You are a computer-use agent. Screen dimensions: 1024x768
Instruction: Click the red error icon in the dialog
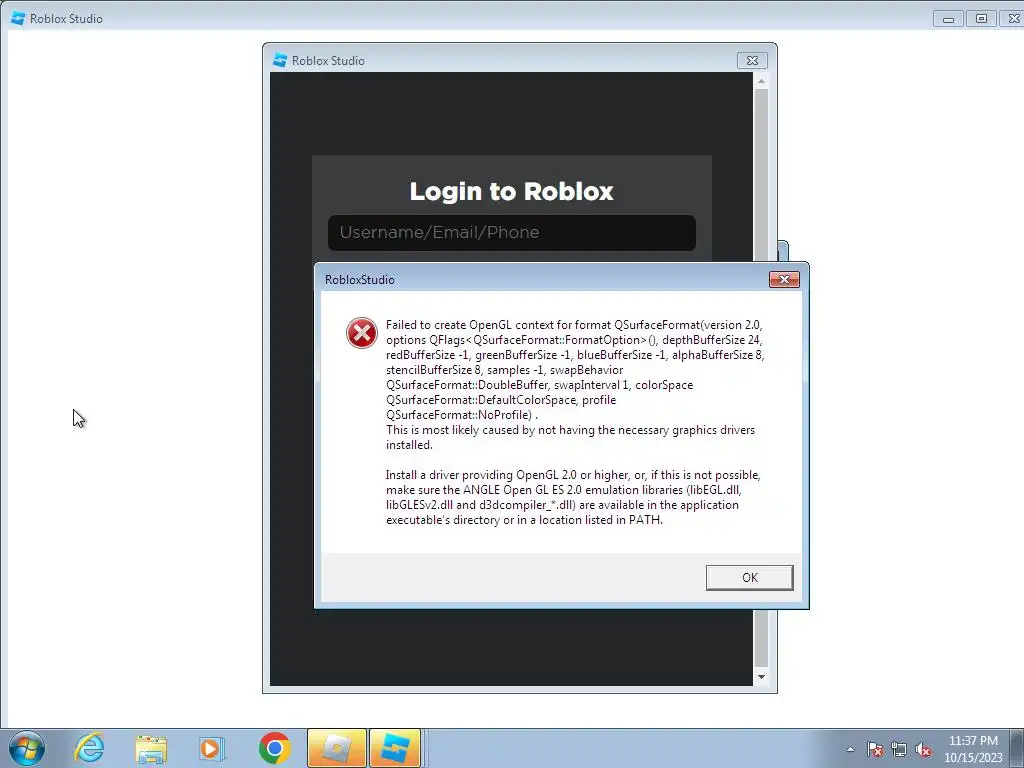click(x=362, y=333)
